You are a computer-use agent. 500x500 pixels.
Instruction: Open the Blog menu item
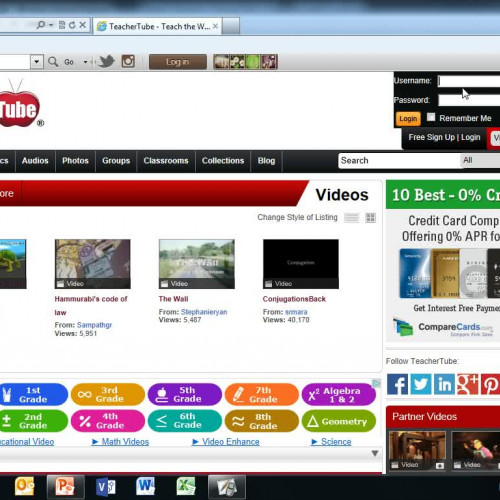click(x=266, y=161)
